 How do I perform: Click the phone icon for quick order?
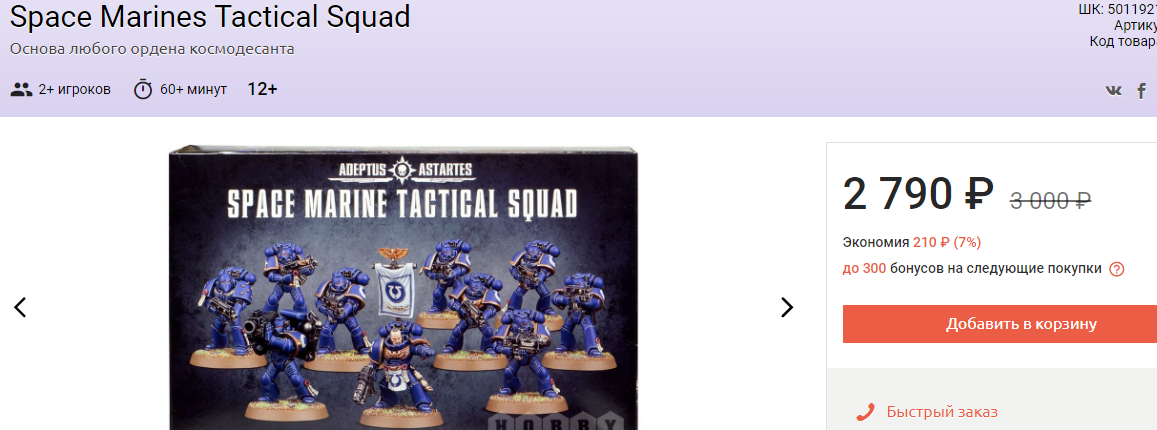click(865, 412)
